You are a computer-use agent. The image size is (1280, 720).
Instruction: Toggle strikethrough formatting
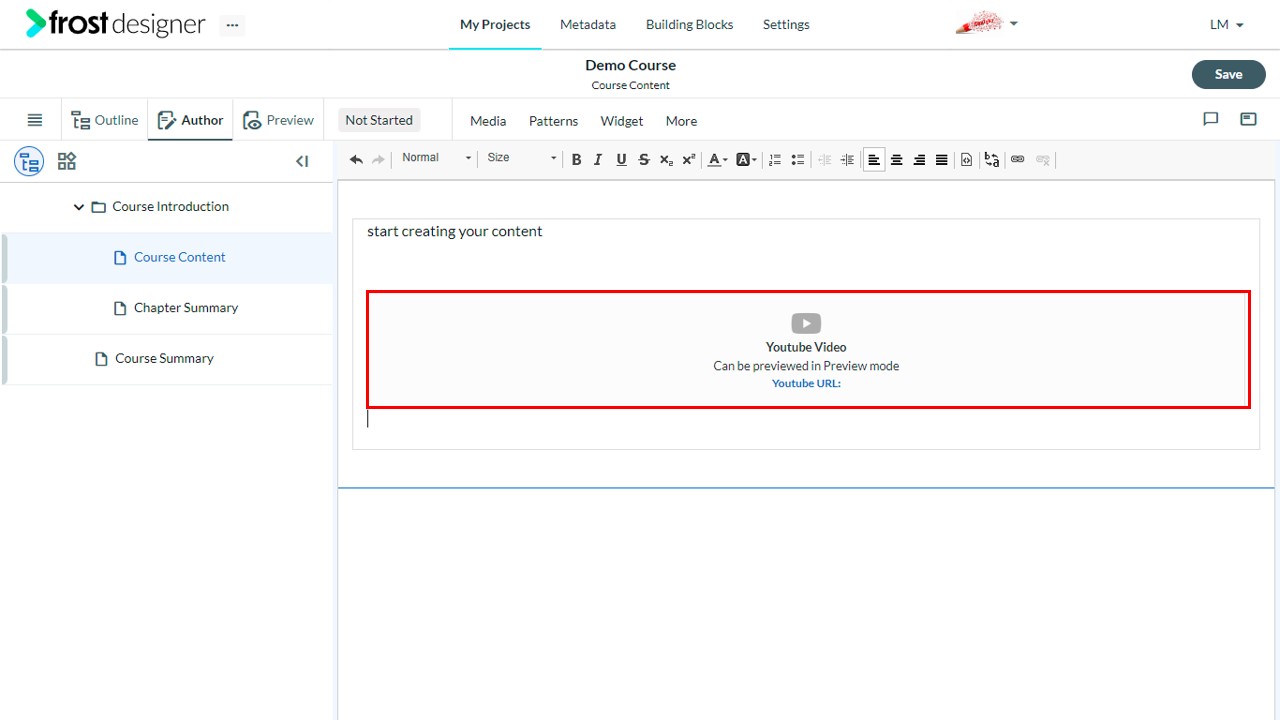[644, 160]
